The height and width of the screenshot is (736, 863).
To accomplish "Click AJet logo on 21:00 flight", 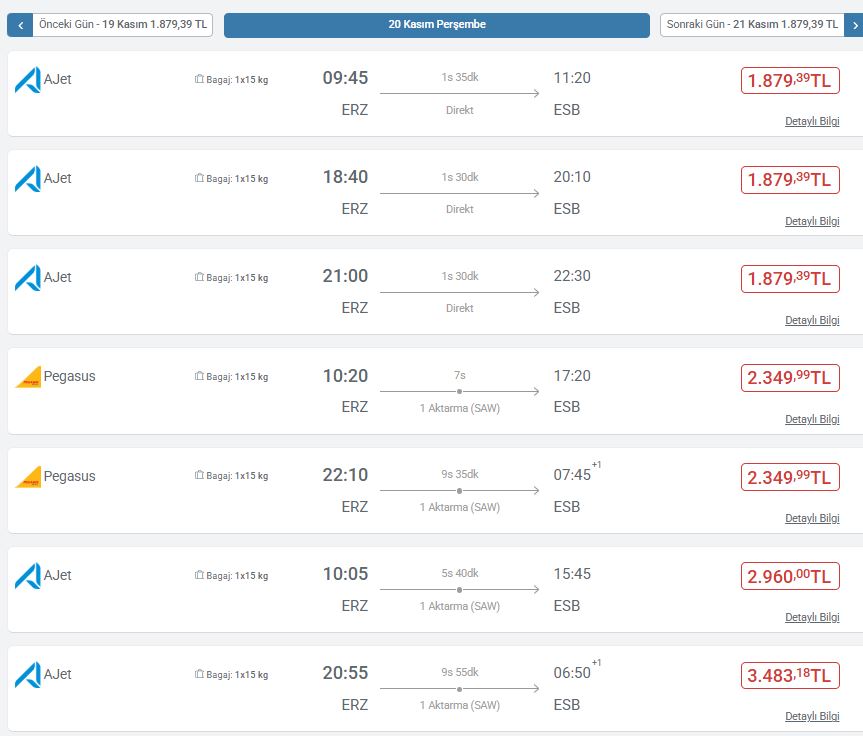I will [27, 278].
